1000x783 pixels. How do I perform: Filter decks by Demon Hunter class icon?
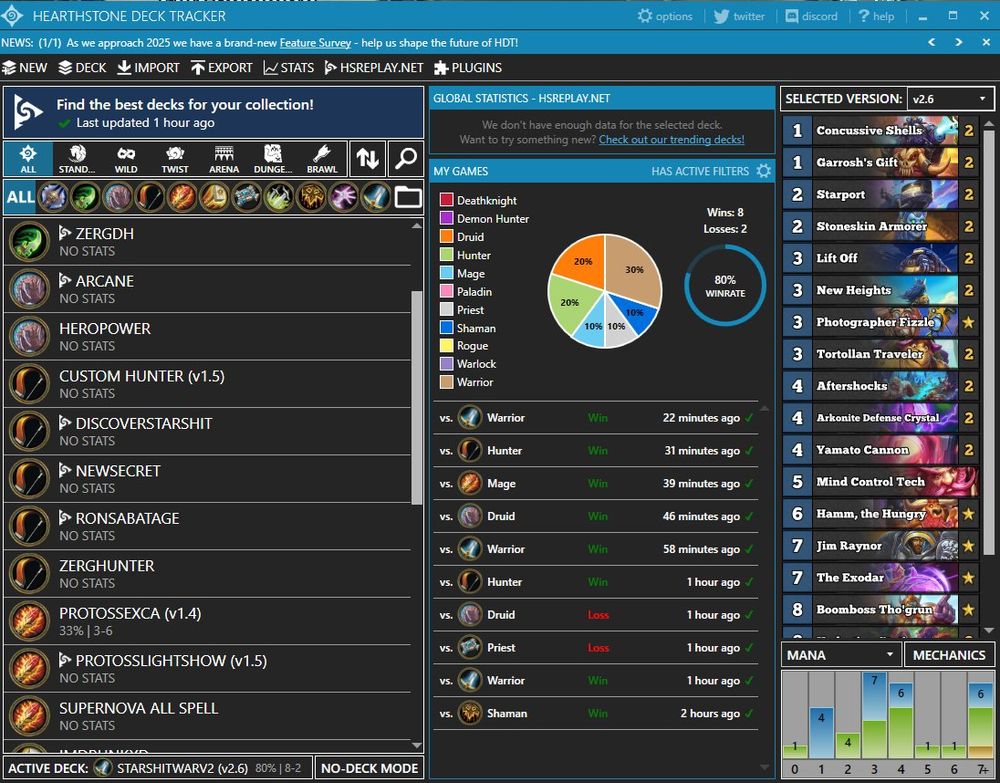[85, 197]
